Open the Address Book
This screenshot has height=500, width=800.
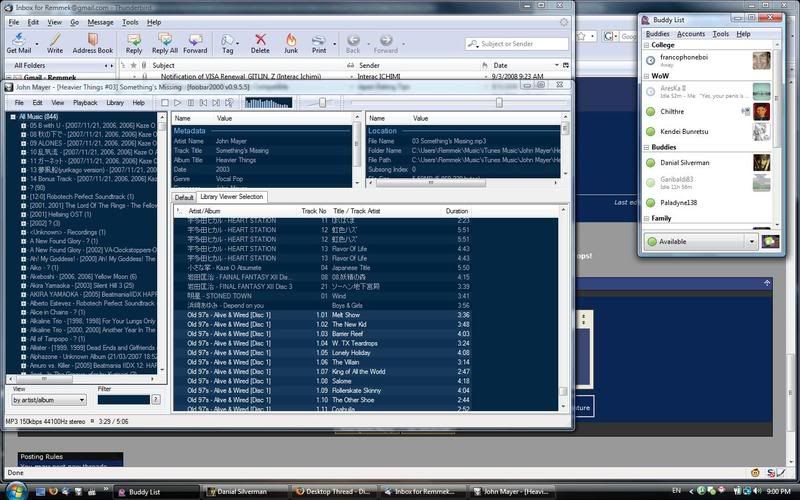tap(92, 42)
